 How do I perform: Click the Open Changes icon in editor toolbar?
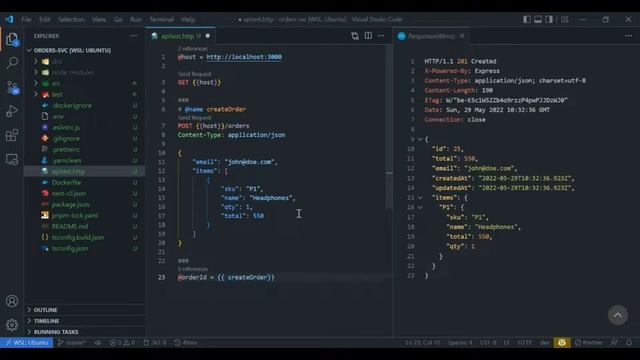point(355,36)
